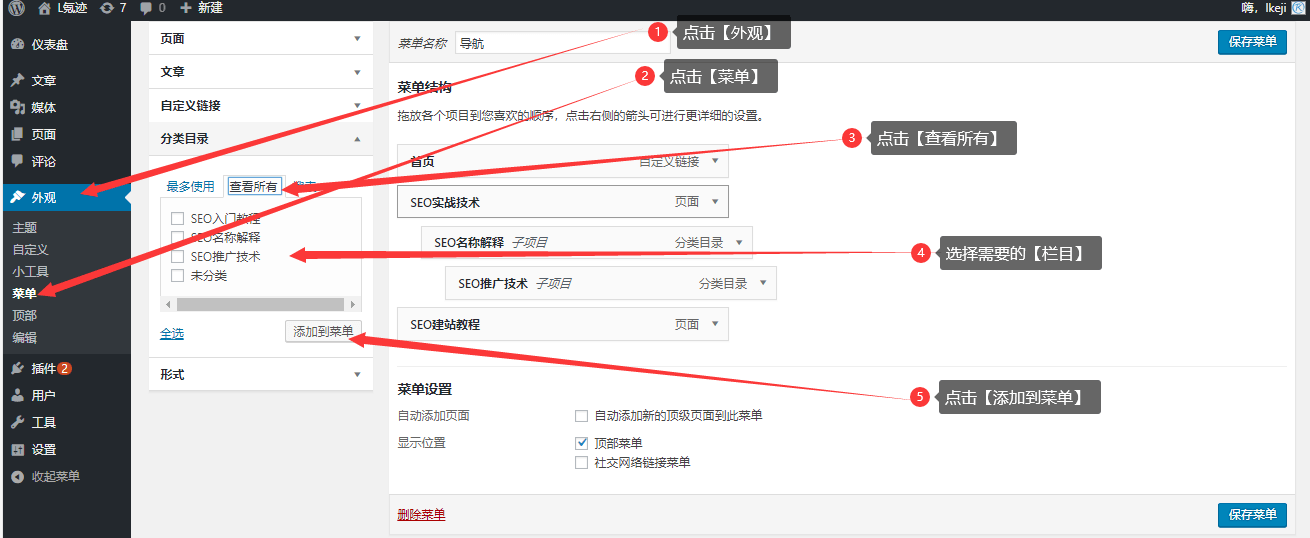Screen dimensions: 1310x538
Task: Open 主题 under appearance submenu
Action: pos(24,228)
